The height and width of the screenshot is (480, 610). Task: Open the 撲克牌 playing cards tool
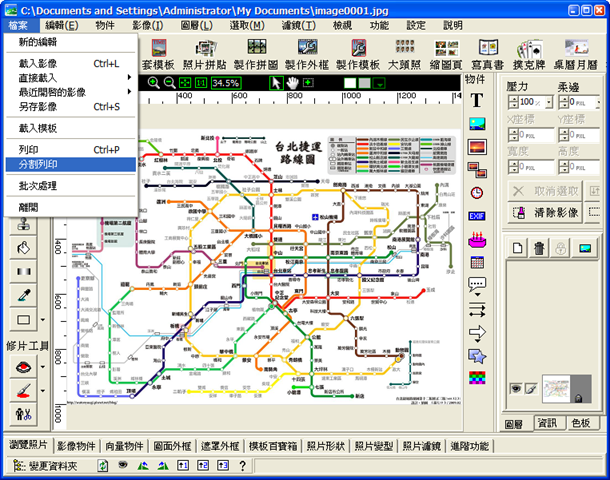[x=529, y=54]
